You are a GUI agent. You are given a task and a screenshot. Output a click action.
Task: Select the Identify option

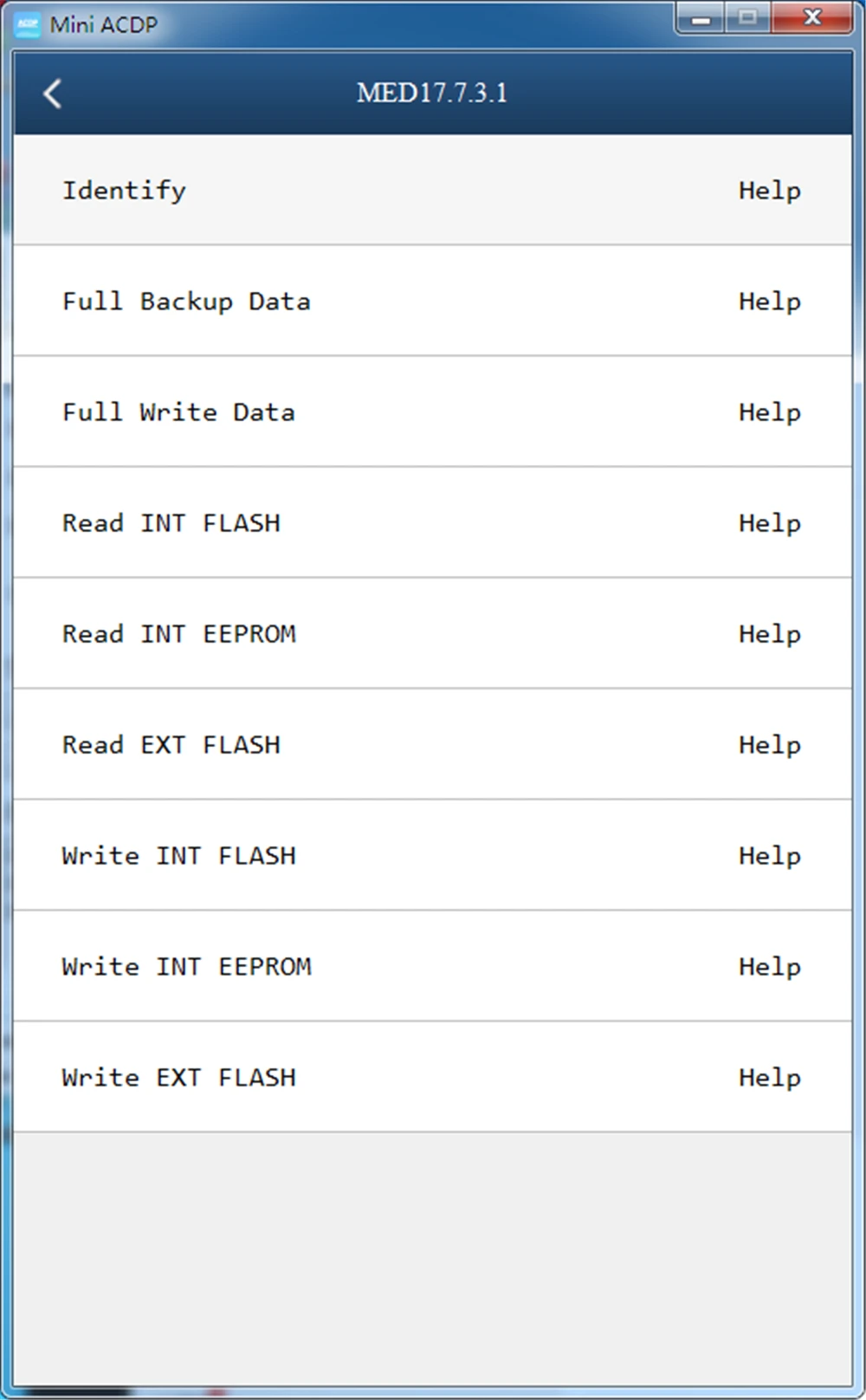pos(124,191)
